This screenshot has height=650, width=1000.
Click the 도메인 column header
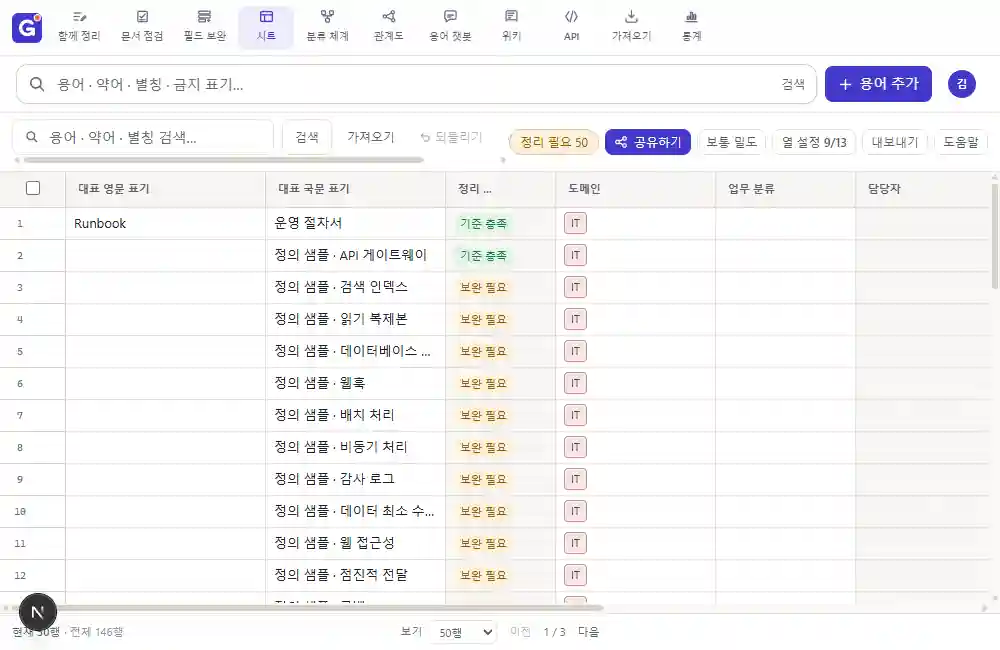(x=635, y=189)
